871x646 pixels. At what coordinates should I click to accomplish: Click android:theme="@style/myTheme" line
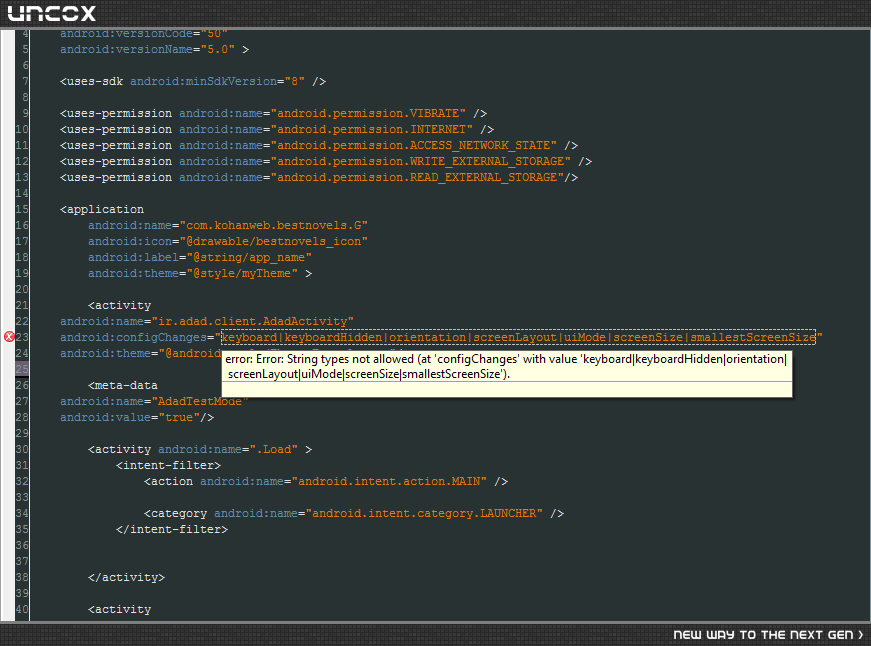(199, 273)
